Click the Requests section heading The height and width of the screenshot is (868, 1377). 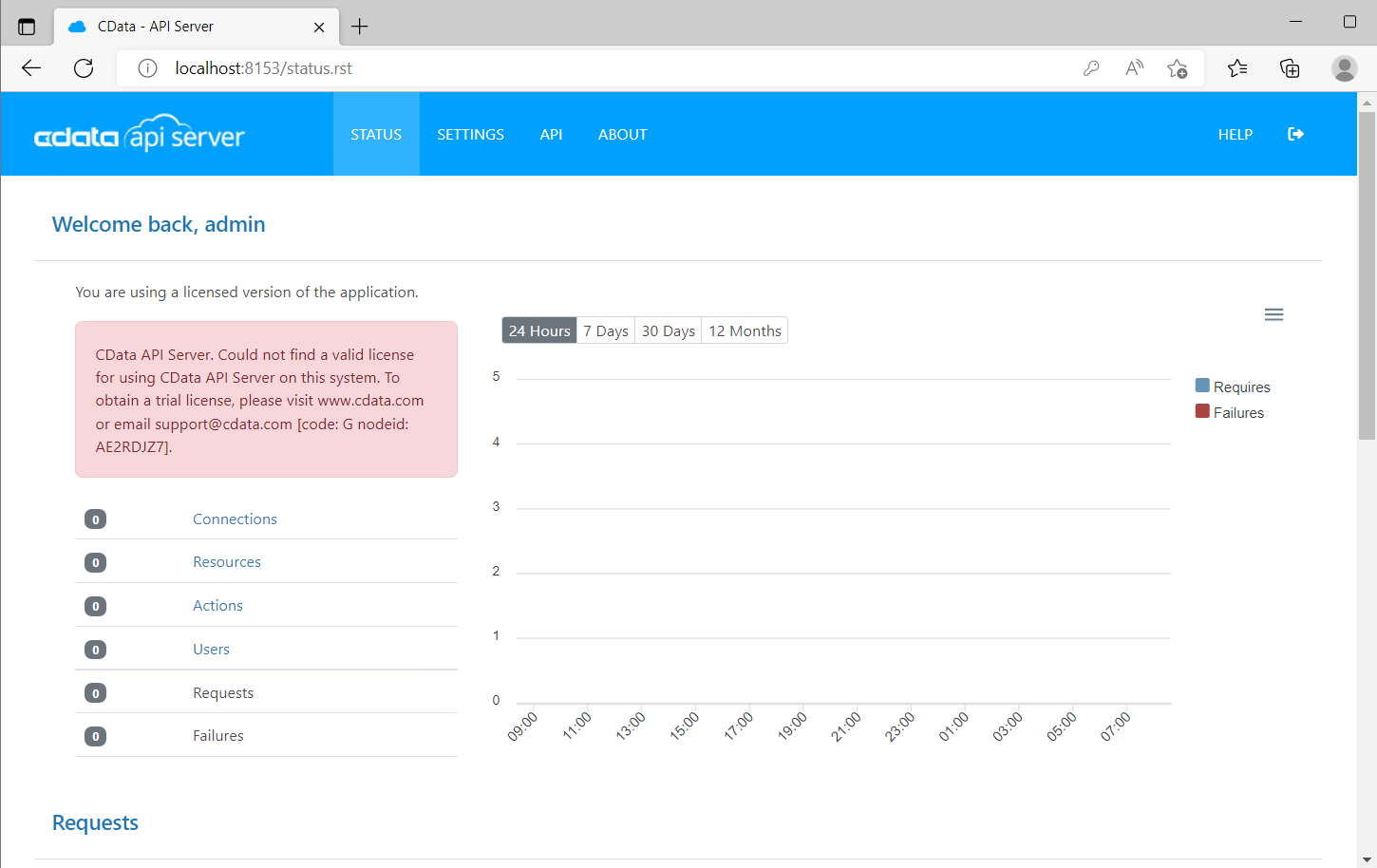coord(95,822)
